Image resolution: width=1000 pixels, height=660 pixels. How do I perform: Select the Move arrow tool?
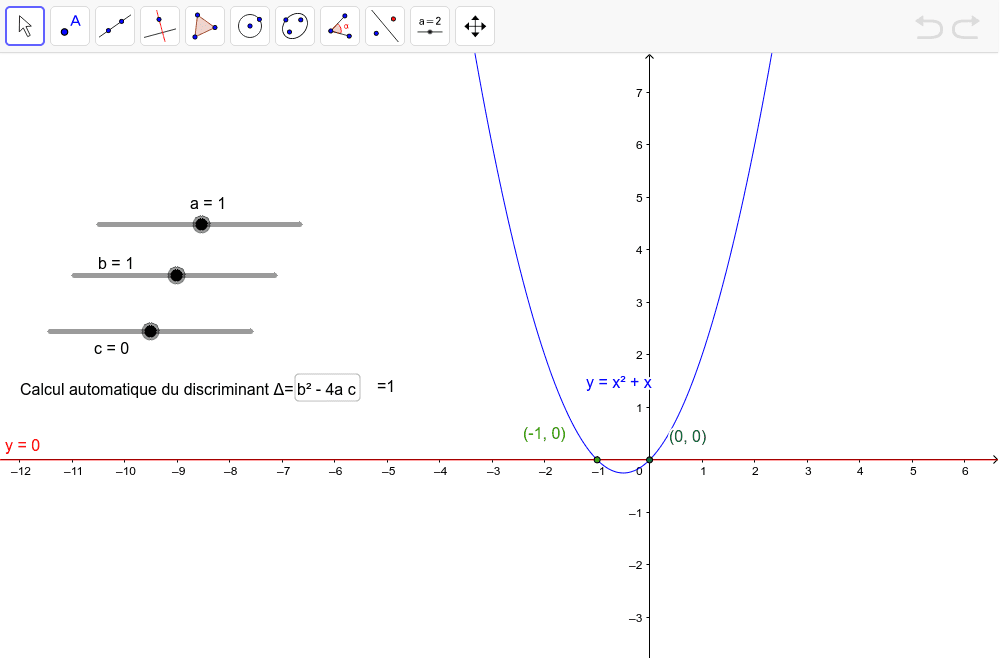click(25, 26)
